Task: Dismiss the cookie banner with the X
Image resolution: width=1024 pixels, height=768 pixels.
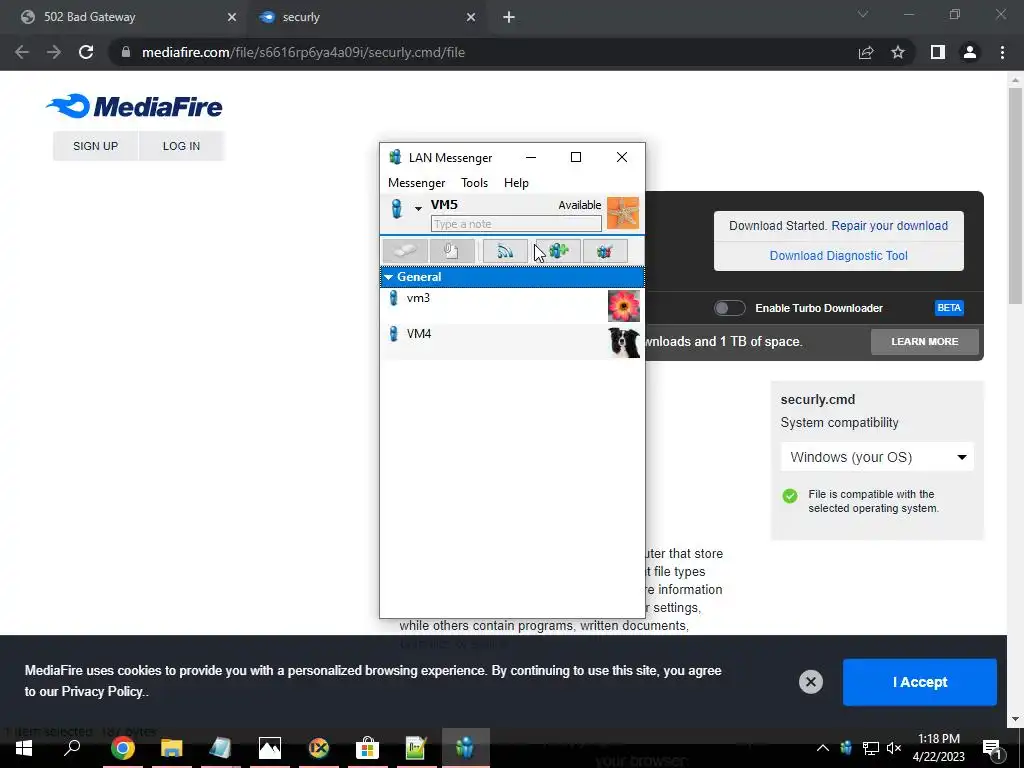Action: pyautogui.click(x=810, y=682)
